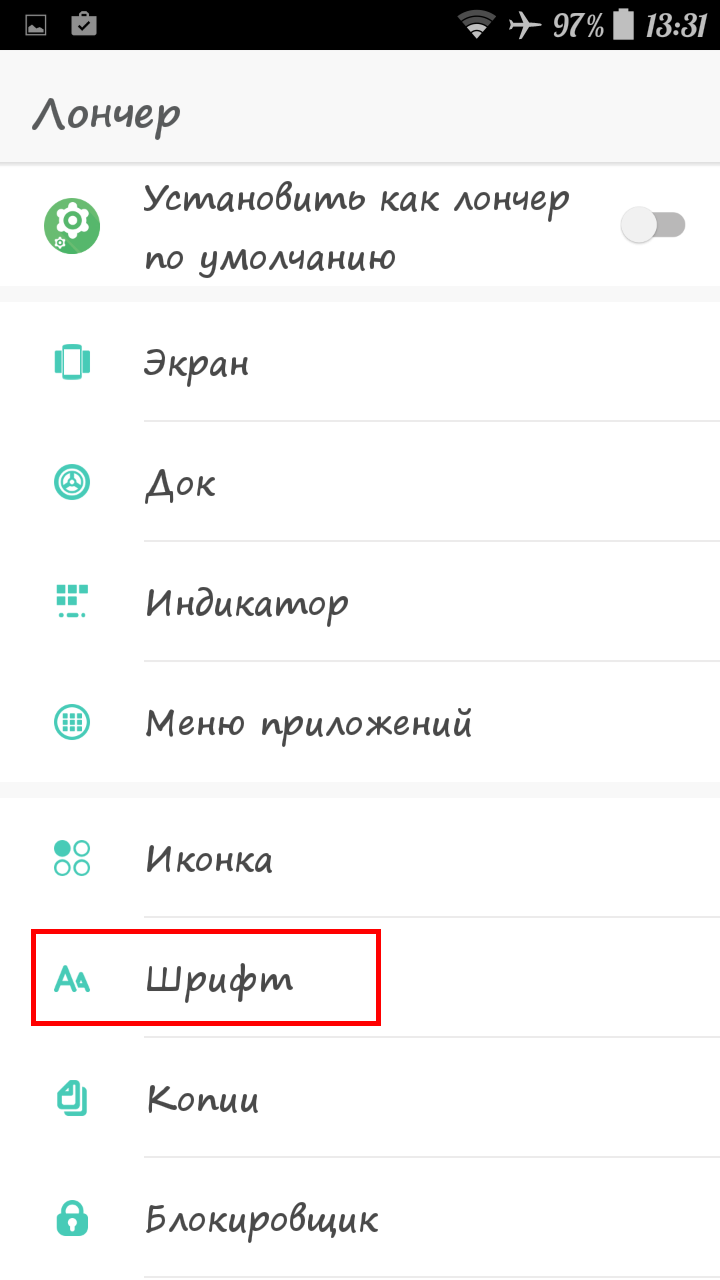Viewport: 720px width, 1280px height.
Task: Tap the Шрифт font letters icon
Action: [72, 979]
